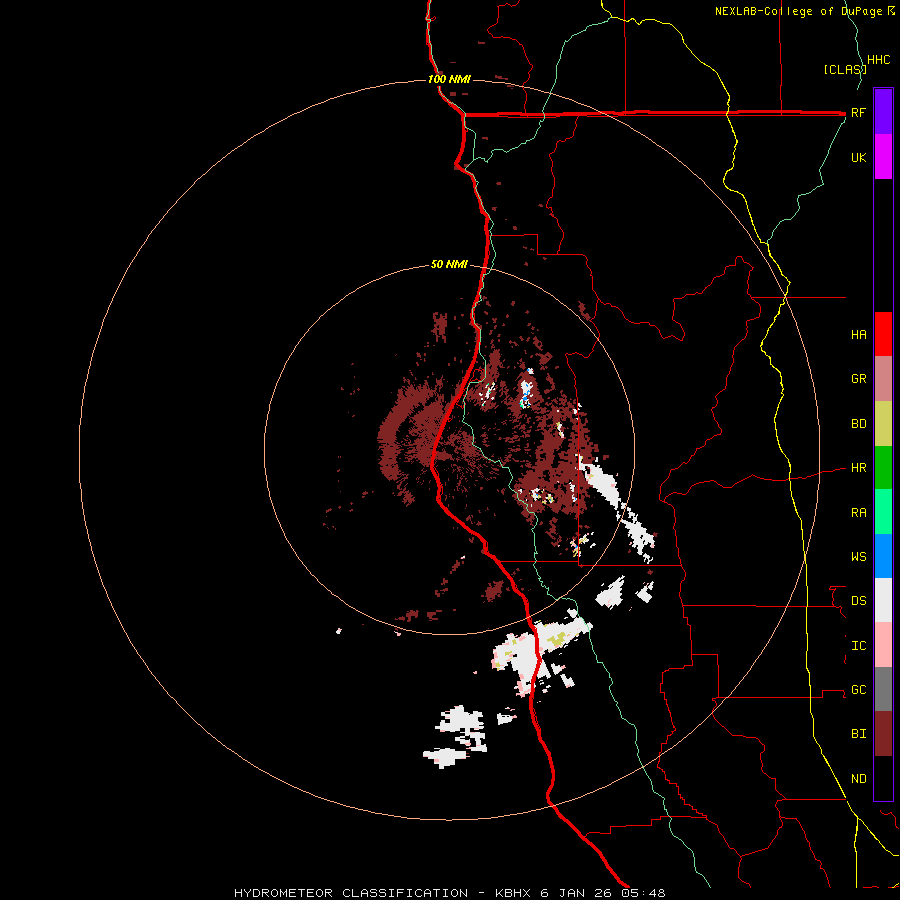Pick the RA light-green legend swatch
Viewport: 900px width, 900px height.
tap(883, 512)
